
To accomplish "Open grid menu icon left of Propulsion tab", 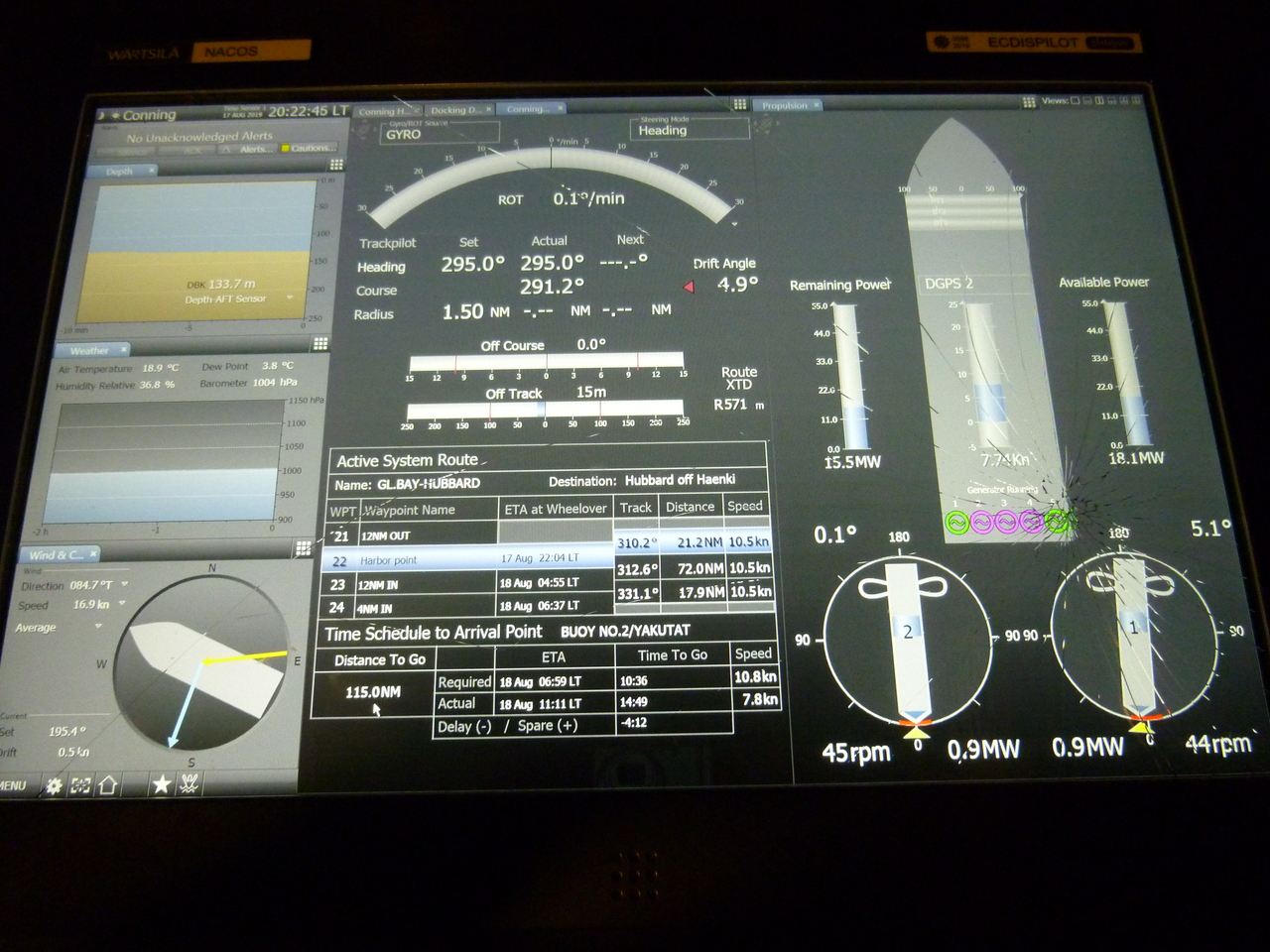I will tap(739, 104).
